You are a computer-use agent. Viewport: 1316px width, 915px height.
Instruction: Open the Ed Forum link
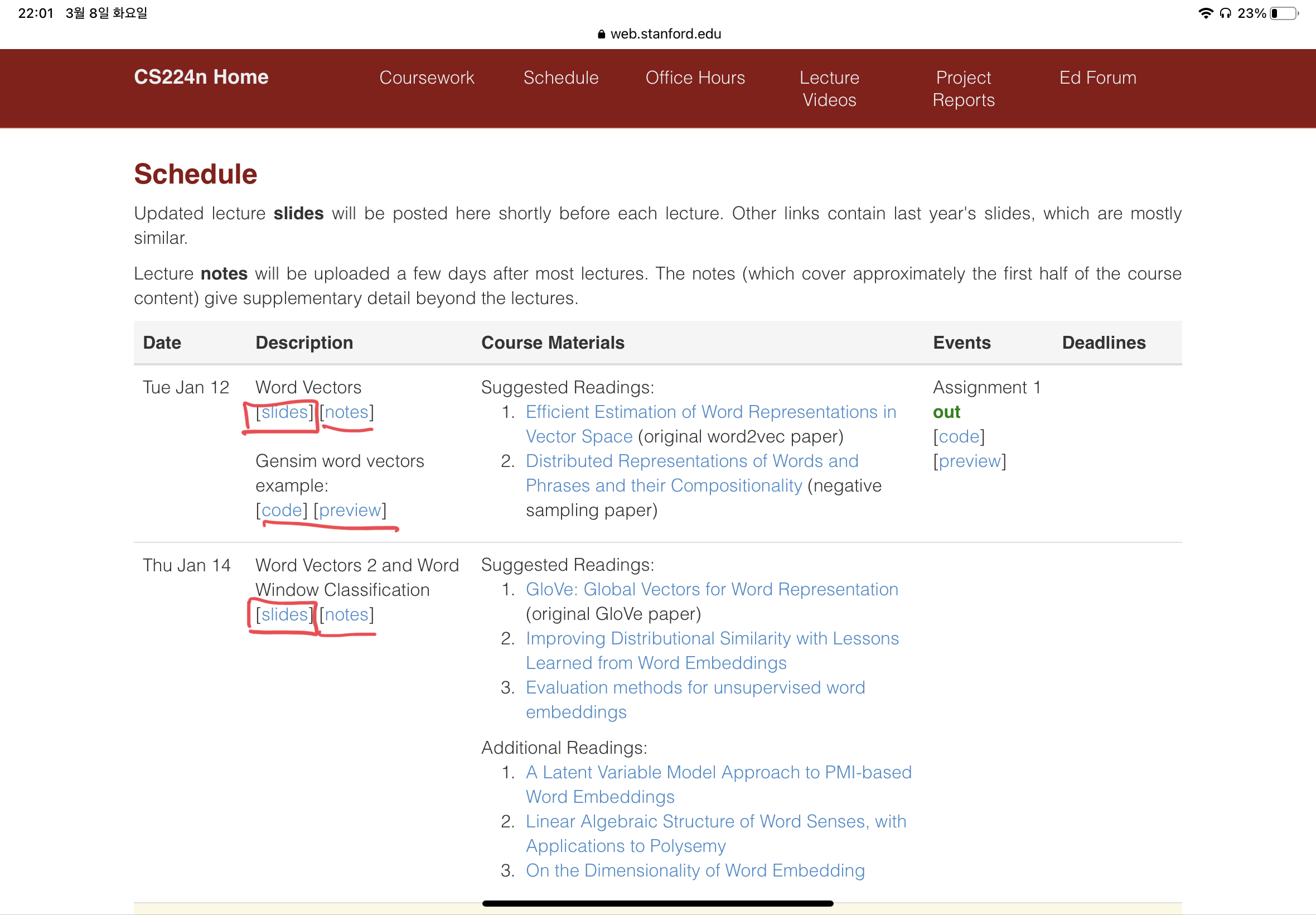point(1097,78)
